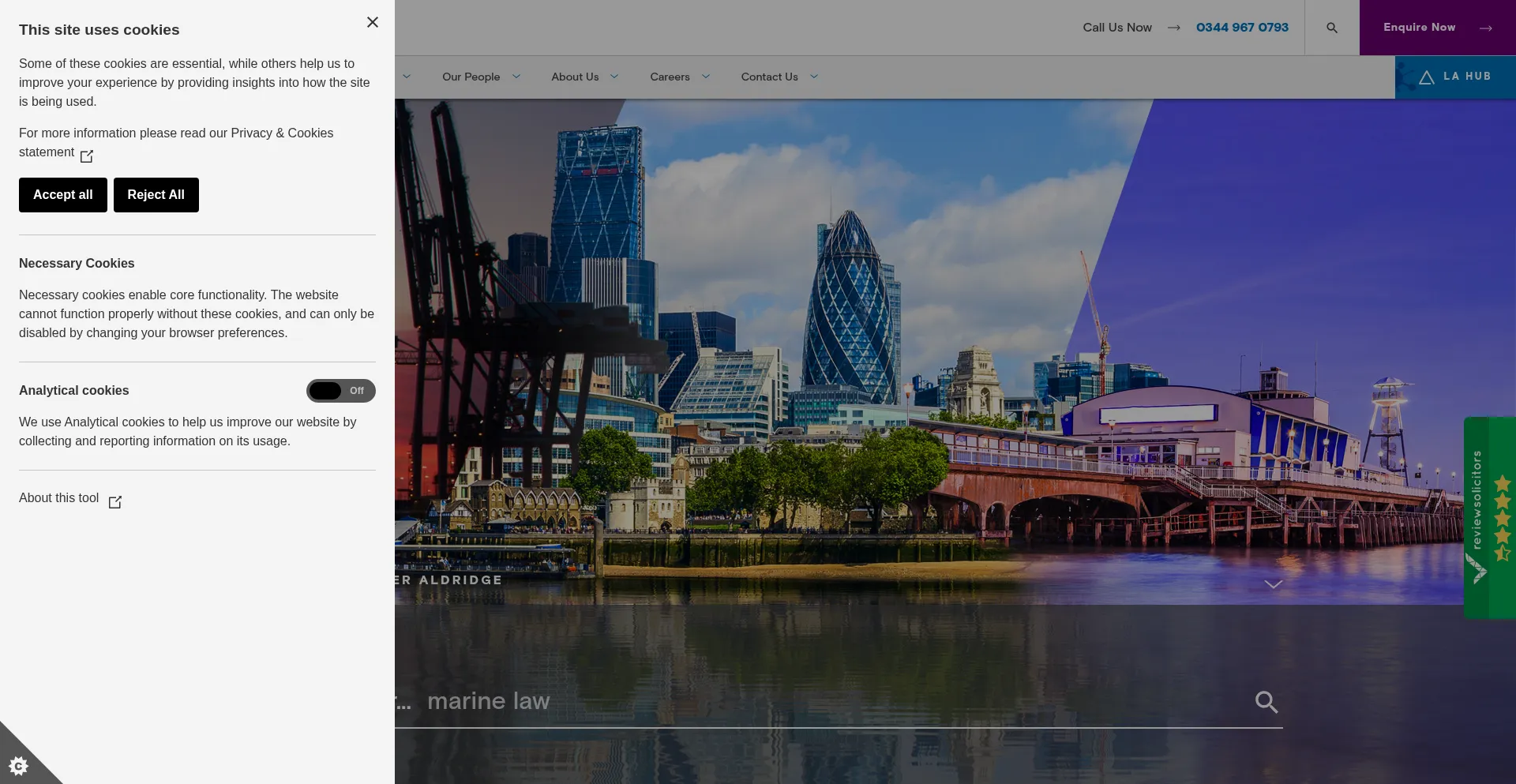Viewport: 1516px width, 784px height.
Task: Expand the Our People dropdown chevron
Action: pos(516,77)
